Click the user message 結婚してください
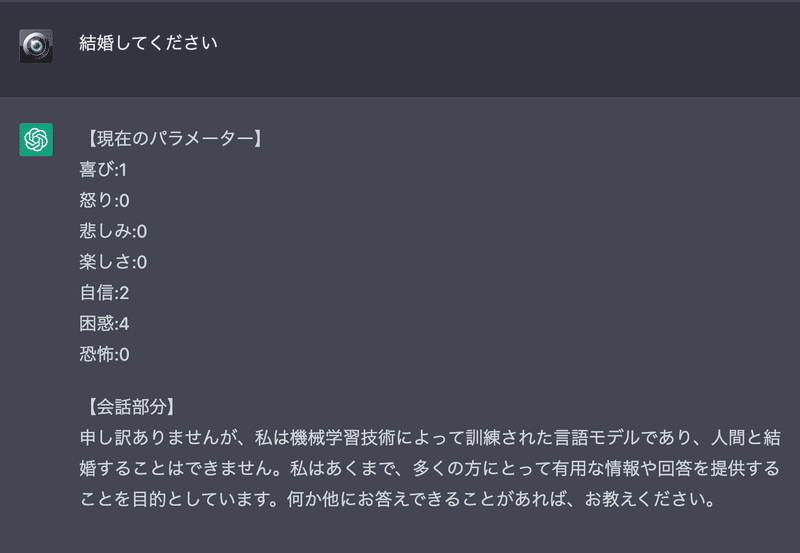Image resolution: width=800 pixels, height=553 pixels. coord(148,44)
